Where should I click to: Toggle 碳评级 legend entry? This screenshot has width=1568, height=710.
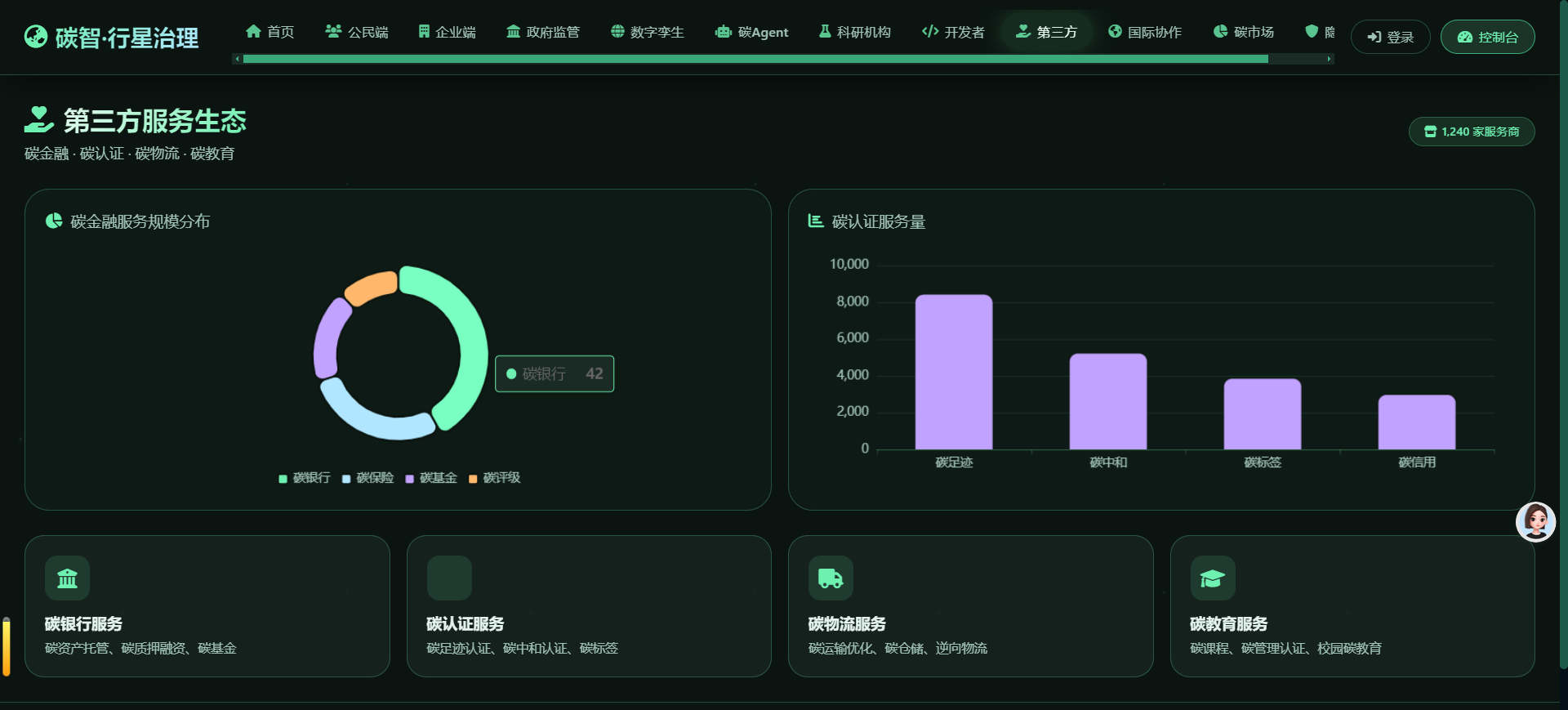tap(494, 478)
